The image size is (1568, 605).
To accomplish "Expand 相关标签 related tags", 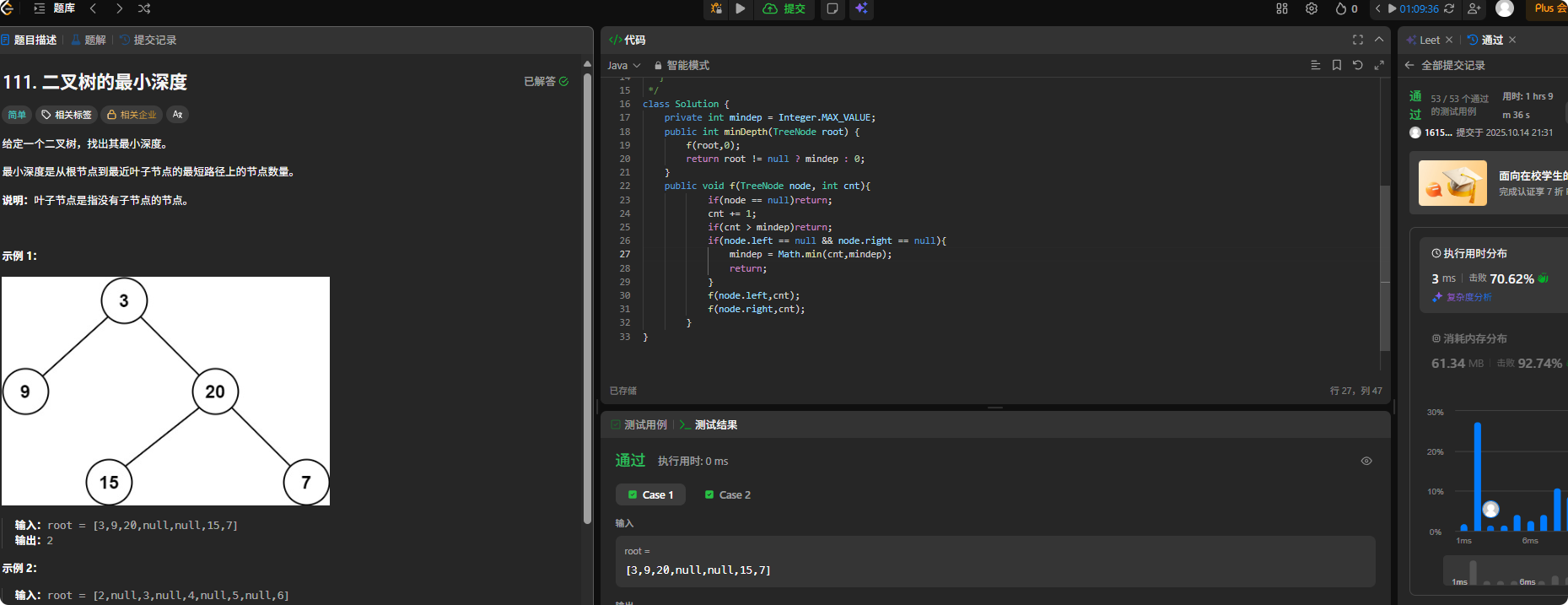I will click(x=67, y=115).
